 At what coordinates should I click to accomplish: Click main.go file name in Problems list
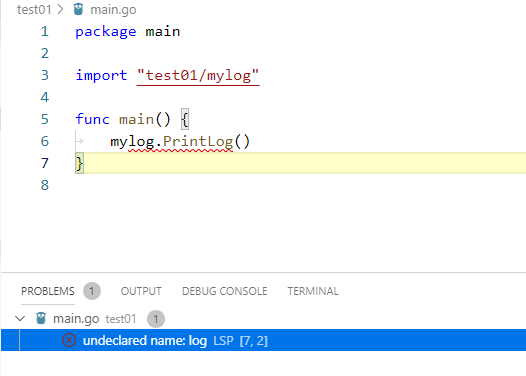76,319
